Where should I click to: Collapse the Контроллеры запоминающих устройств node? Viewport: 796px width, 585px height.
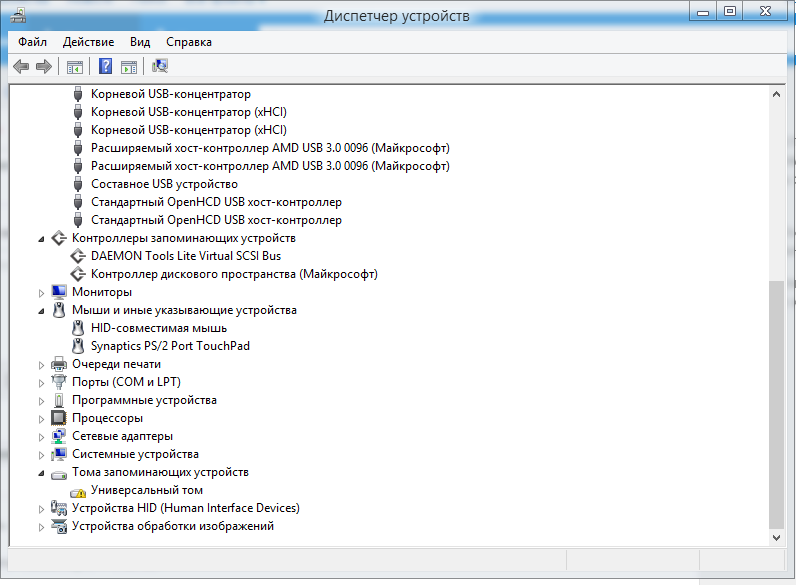(x=41, y=239)
